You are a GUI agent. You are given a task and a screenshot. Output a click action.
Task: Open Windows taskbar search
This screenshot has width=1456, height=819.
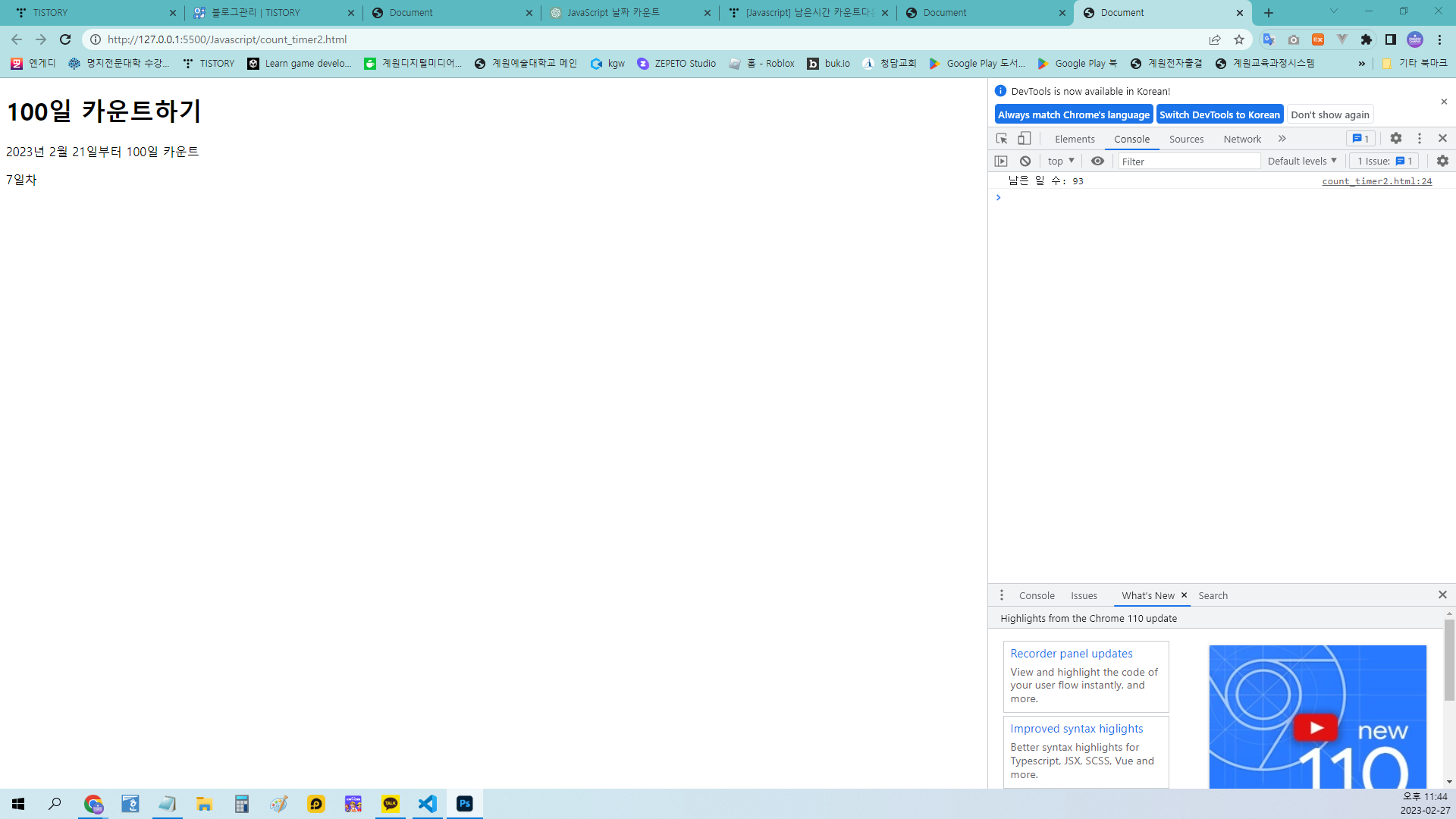pos(55,804)
